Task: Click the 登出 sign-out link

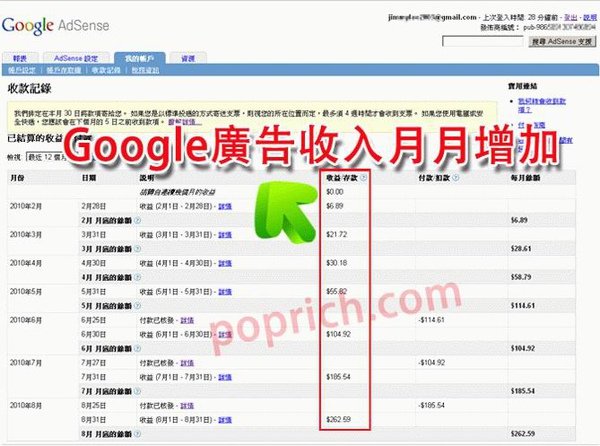Action: [x=571, y=18]
